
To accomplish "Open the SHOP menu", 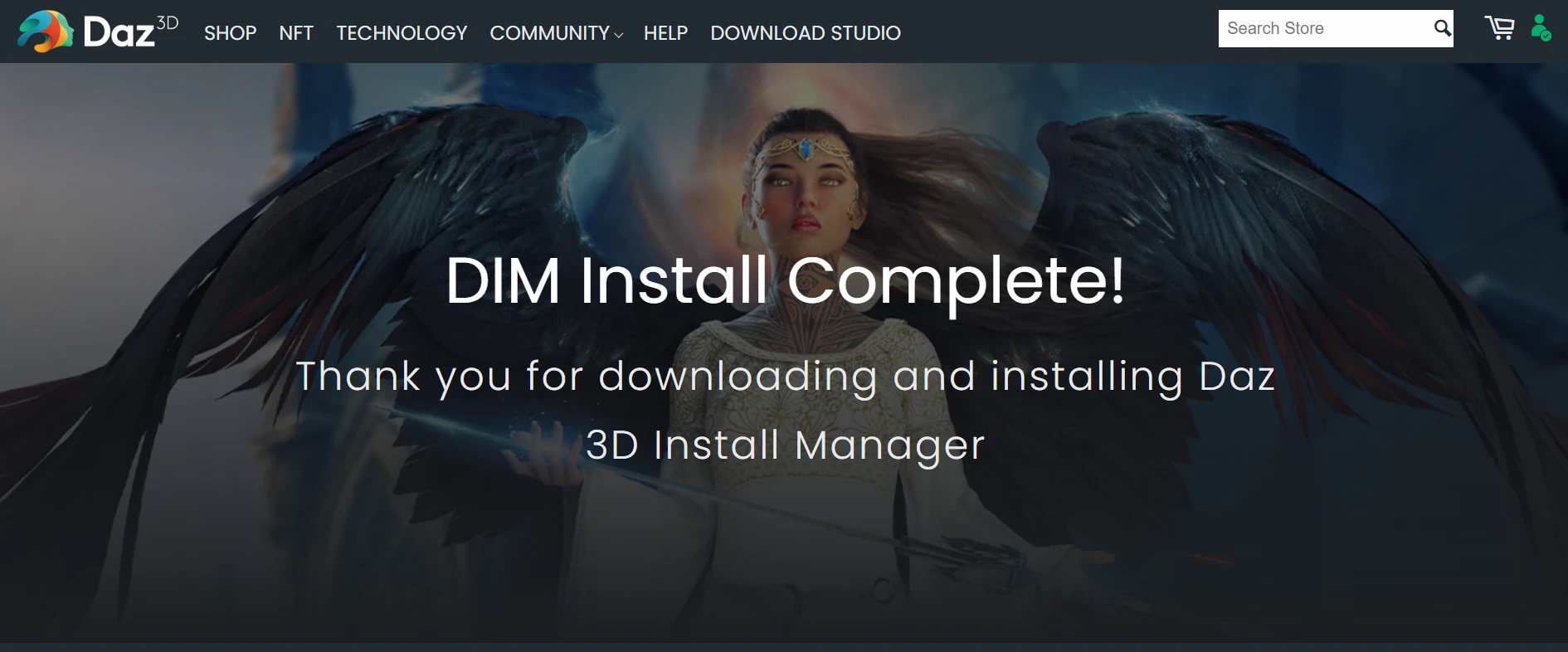I will (231, 33).
